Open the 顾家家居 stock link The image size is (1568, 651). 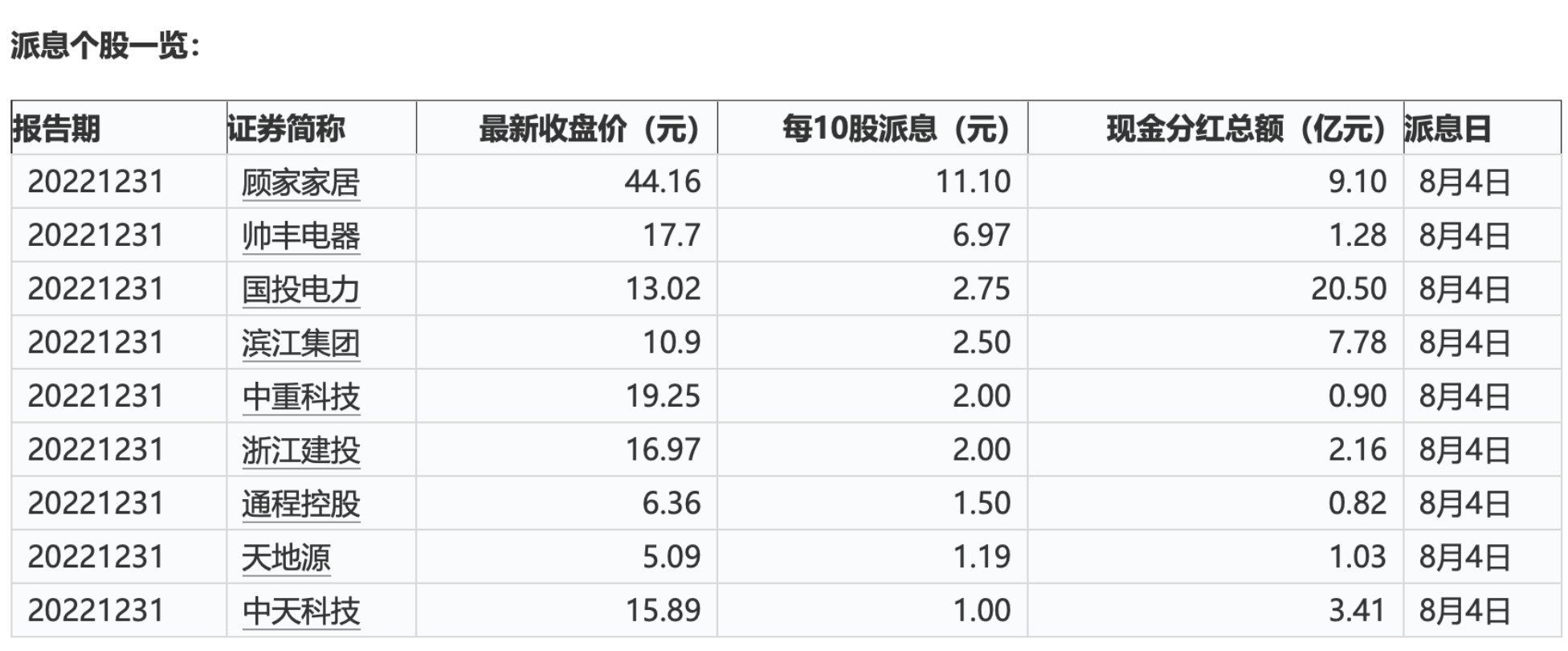pyautogui.click(x=300, y=182)
